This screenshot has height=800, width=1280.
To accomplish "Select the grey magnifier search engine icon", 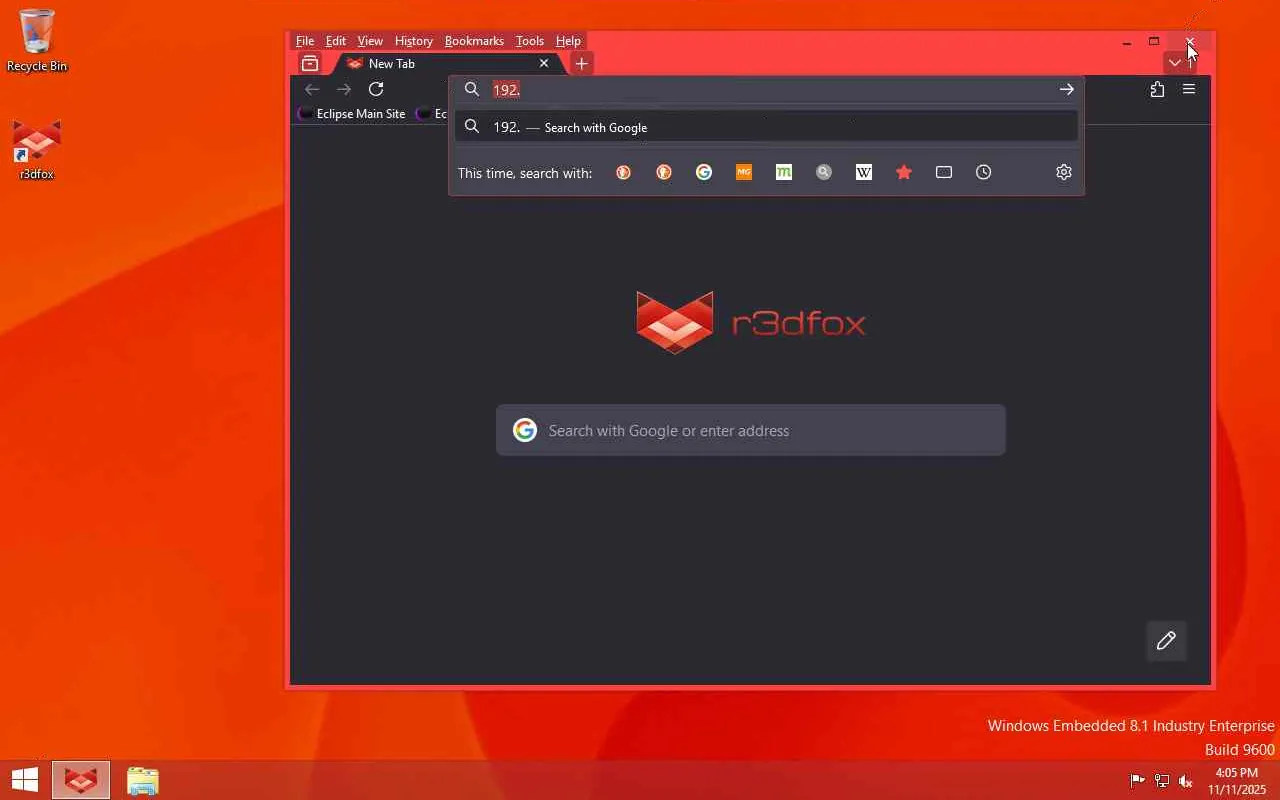I will pos(824,172).
